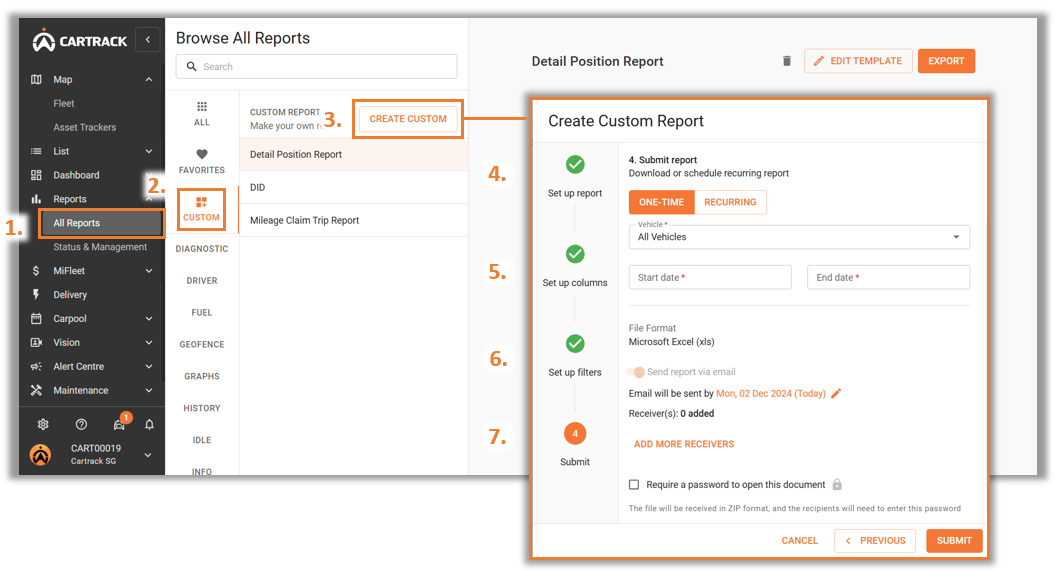Click the Vision camera icon
Image resolution: width=1060 pixels, height=570 pixels.
[x=37, y=342]
